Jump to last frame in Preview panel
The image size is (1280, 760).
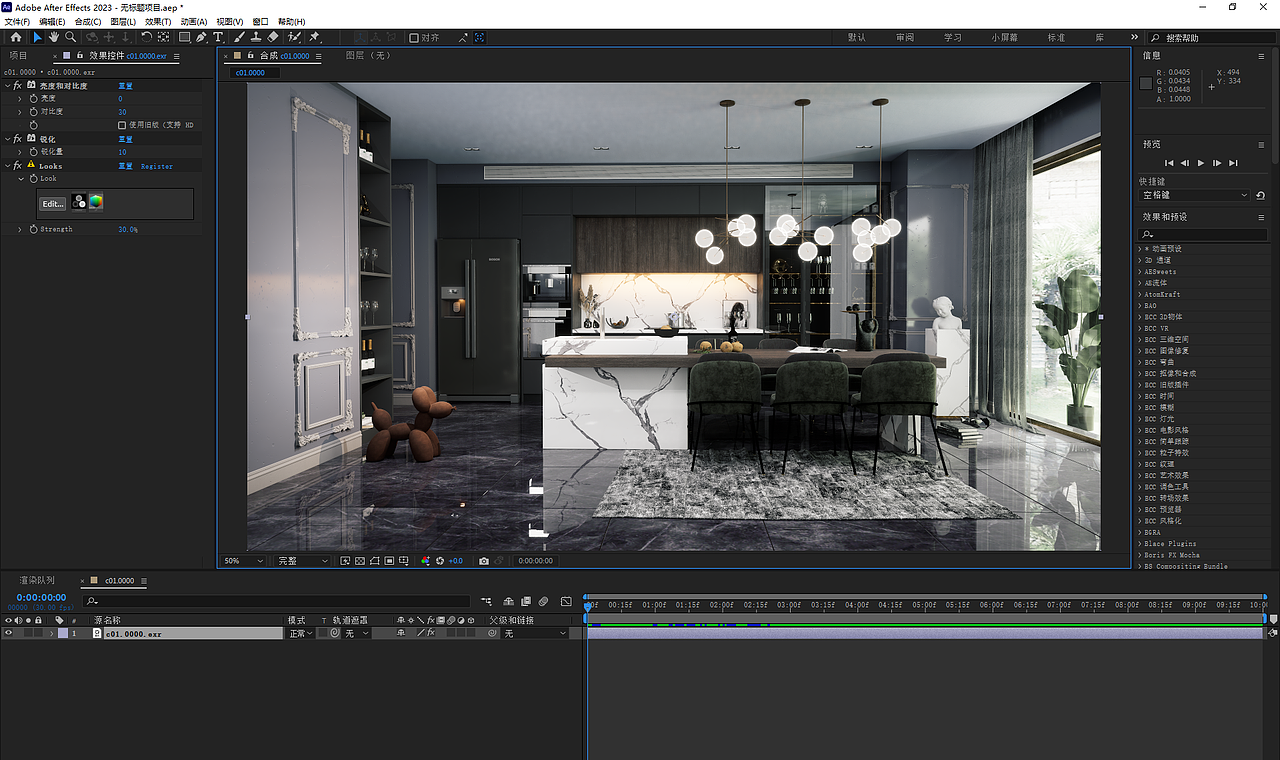(x=1233, y=162)
